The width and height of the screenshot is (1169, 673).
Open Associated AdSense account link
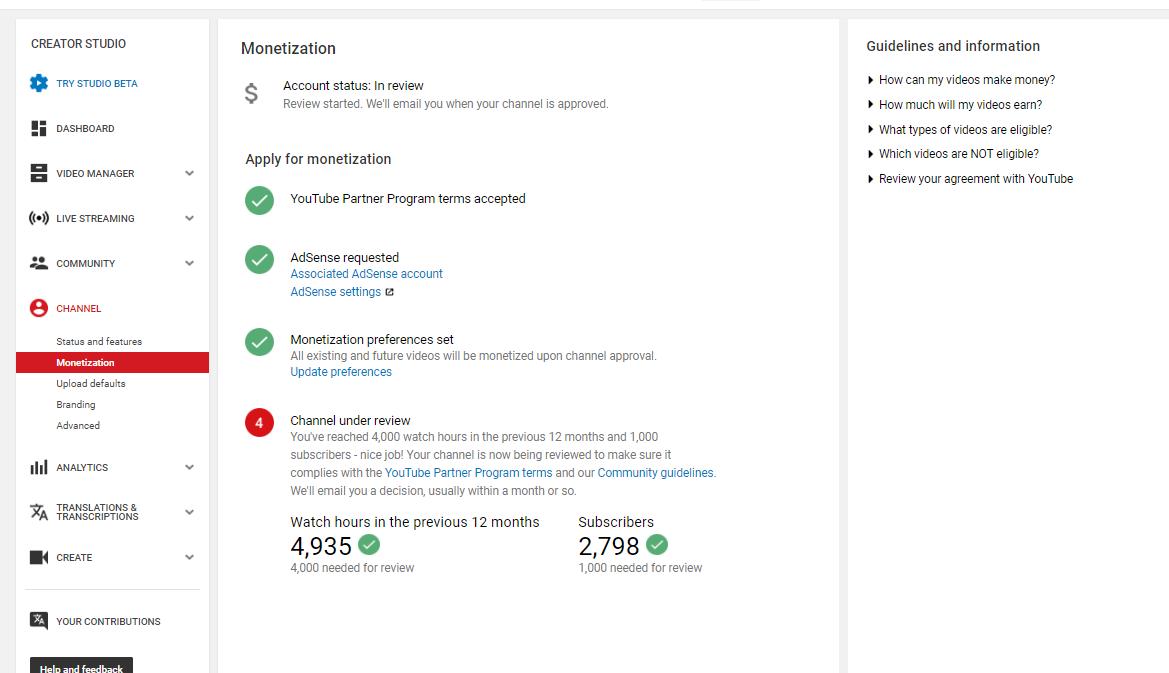367,274
